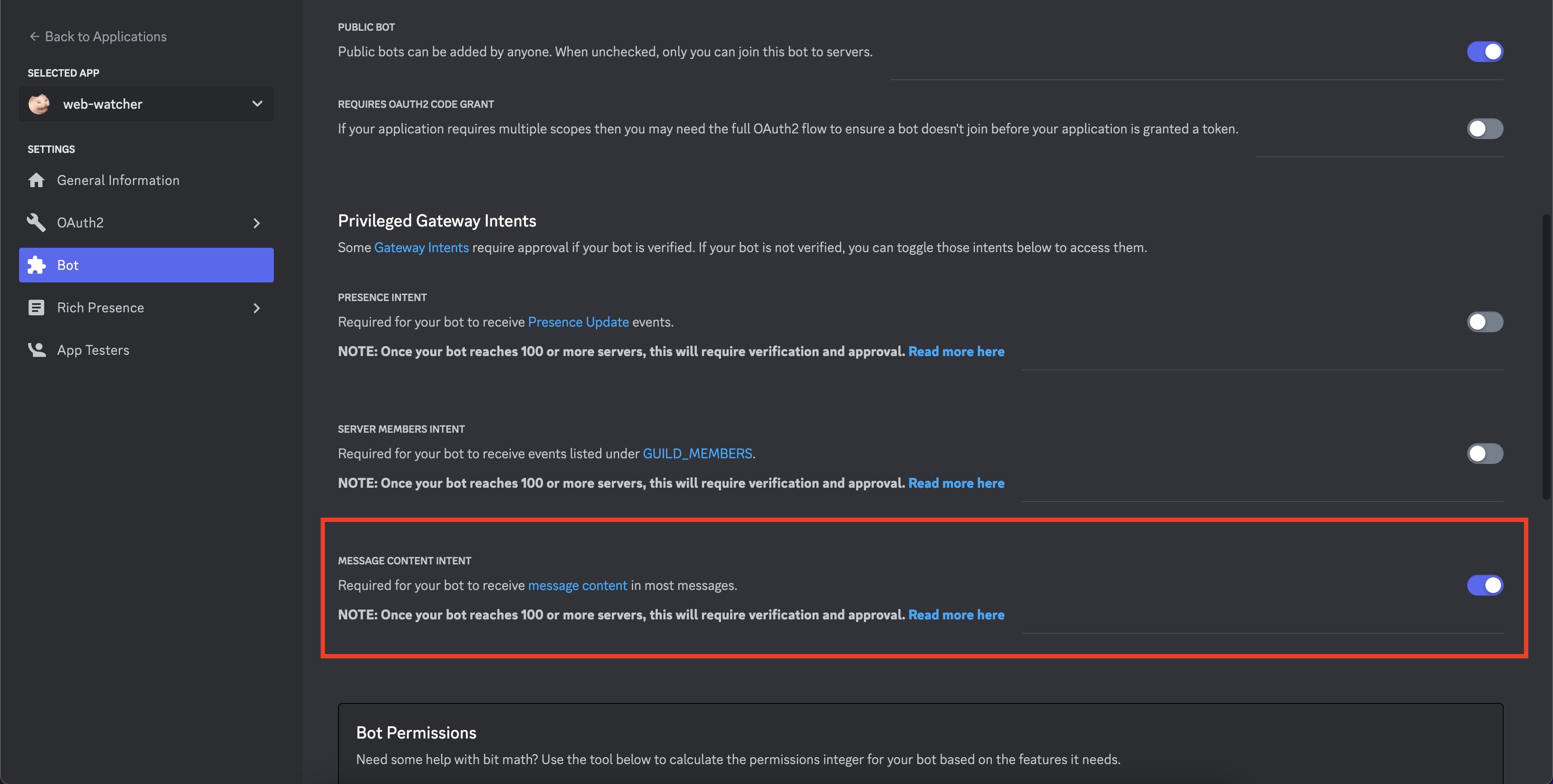Click Back to Applications link
Image resolution: width=1553 pixels, height=784 pixels.
click(105, 36)
